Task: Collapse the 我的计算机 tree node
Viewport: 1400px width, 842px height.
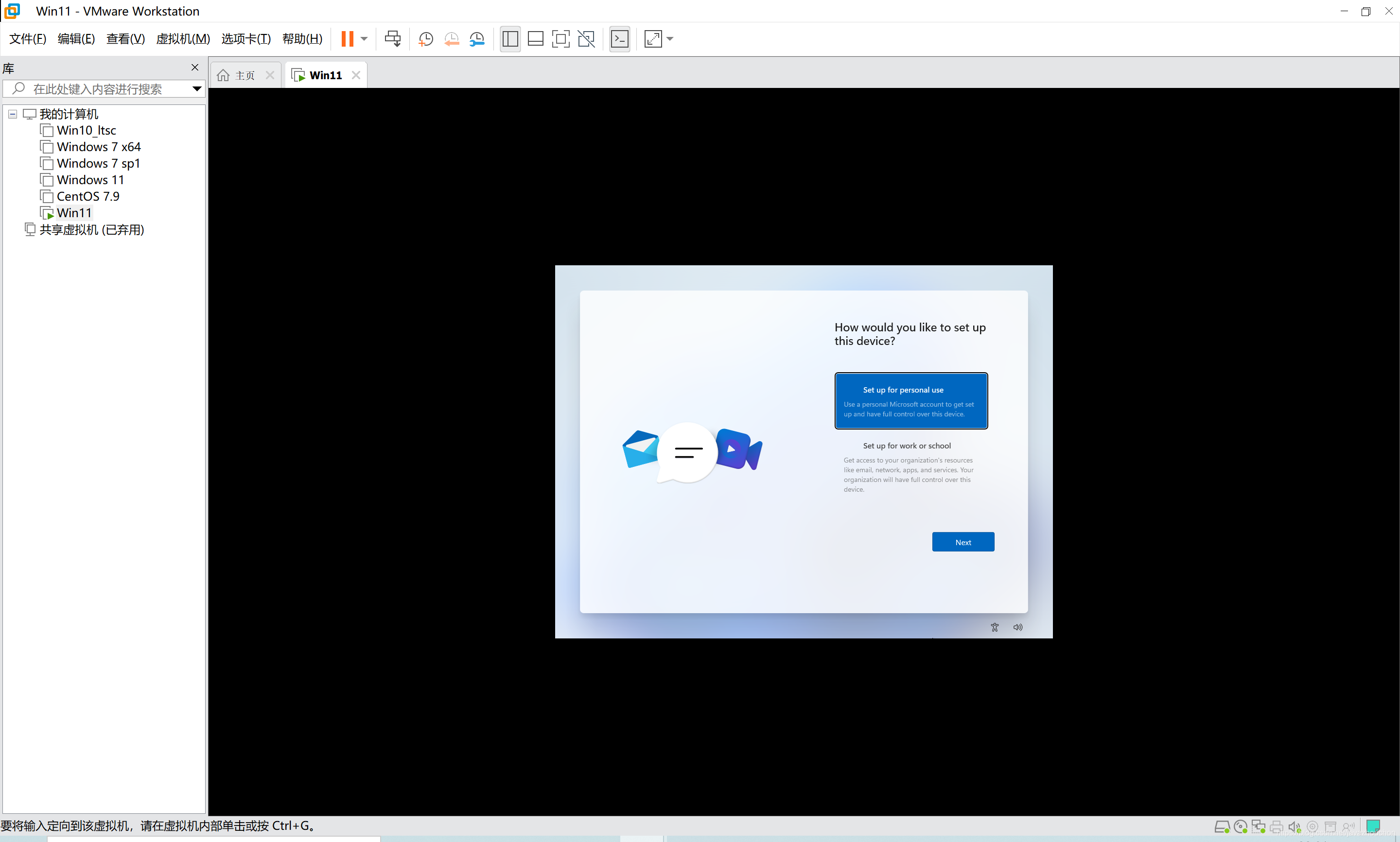Action: [x=13, y=114]
